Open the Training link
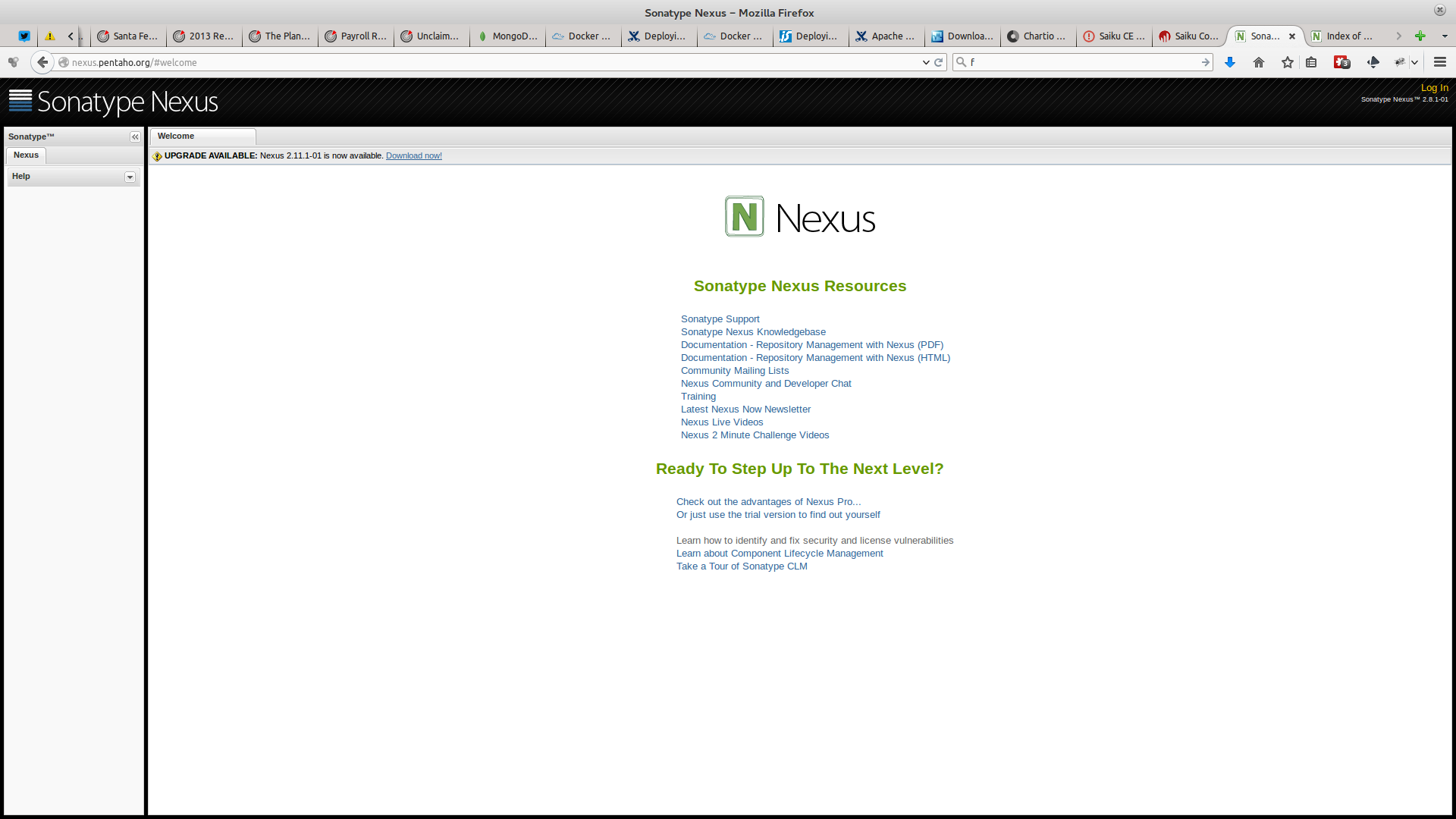This screenshot has width=1456, height=819. pyautogui.click(x=698, y=397)
